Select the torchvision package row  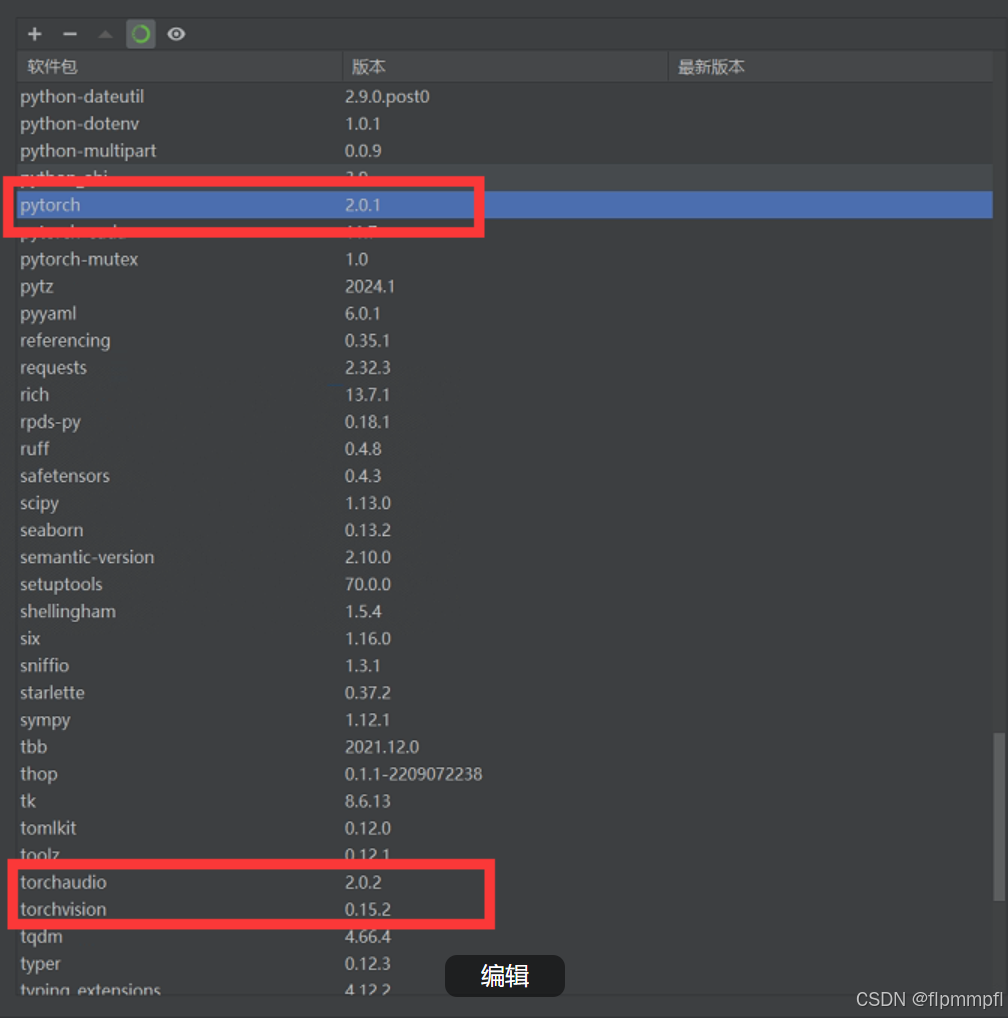(504, 910)
